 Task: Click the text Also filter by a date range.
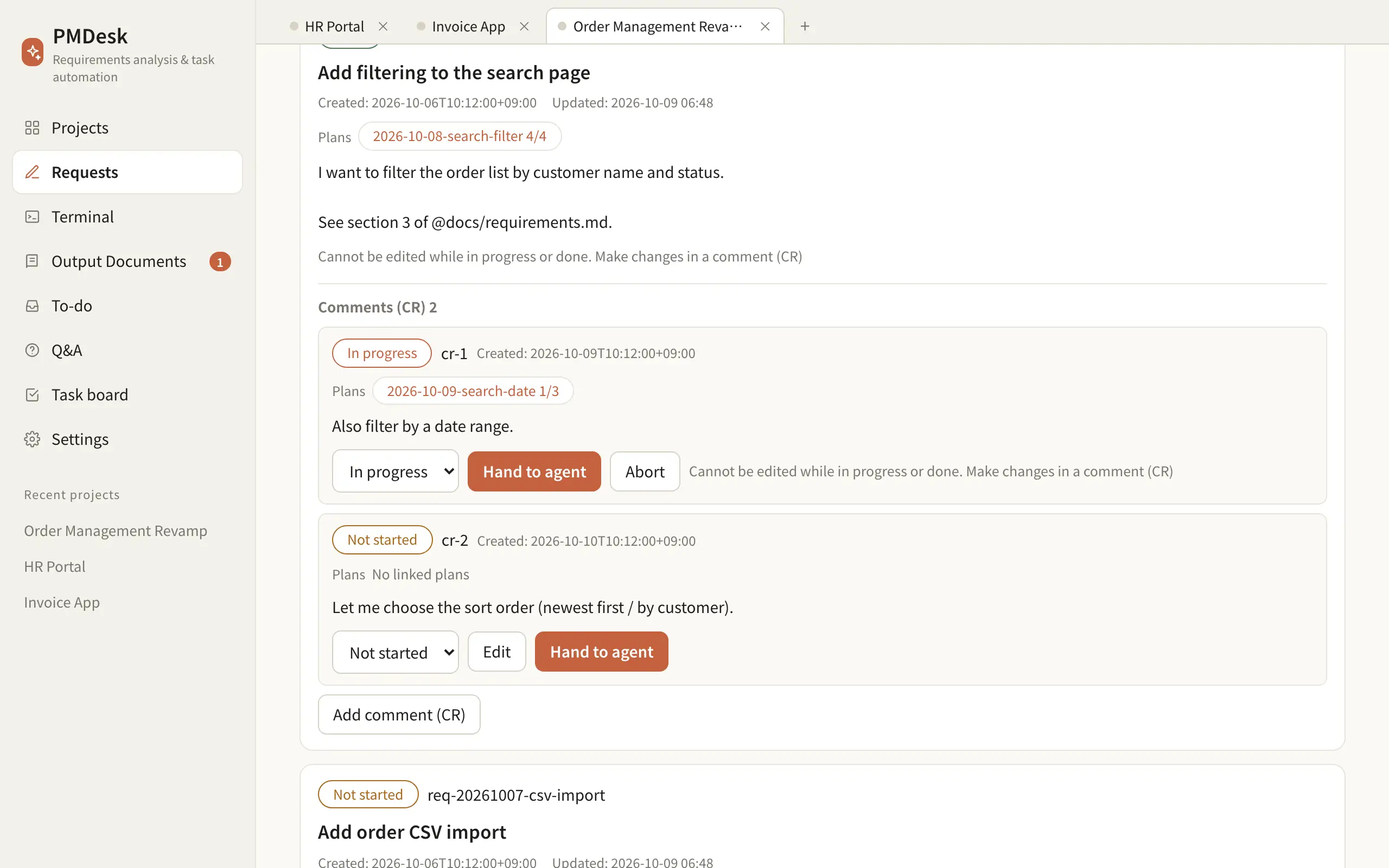423,426
